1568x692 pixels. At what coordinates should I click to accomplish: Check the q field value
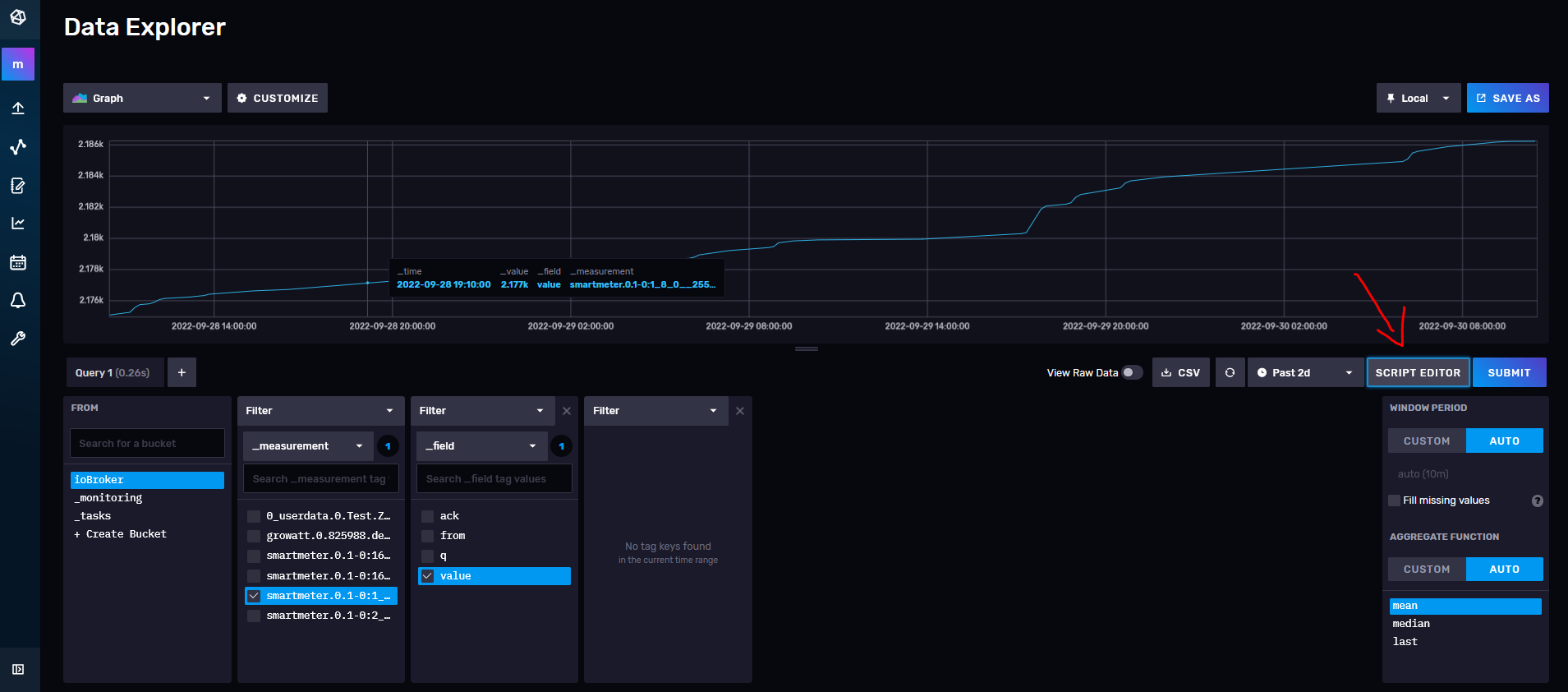click(x=427, y=556)
